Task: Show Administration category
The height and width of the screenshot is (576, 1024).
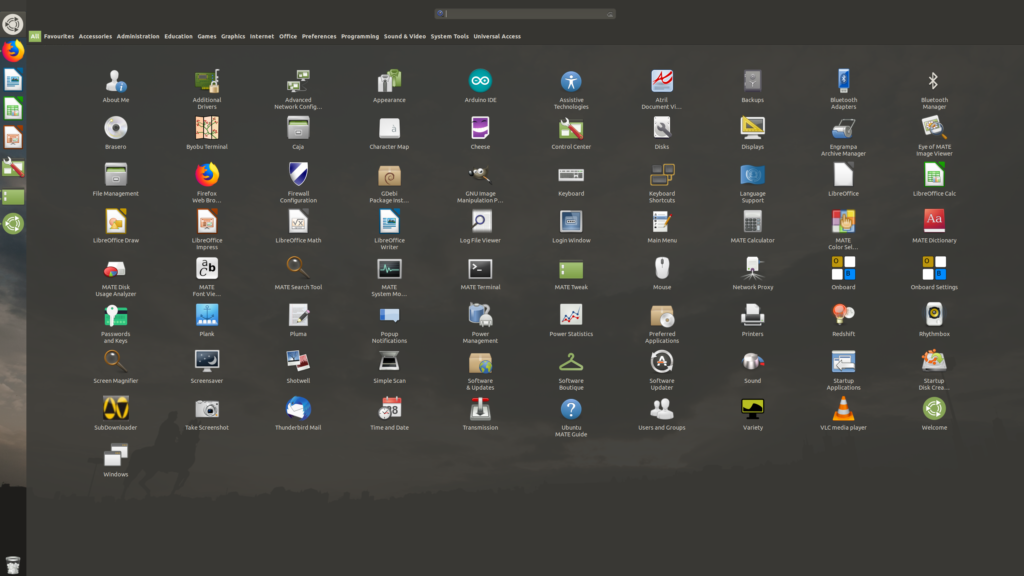Action: point(138,37)
